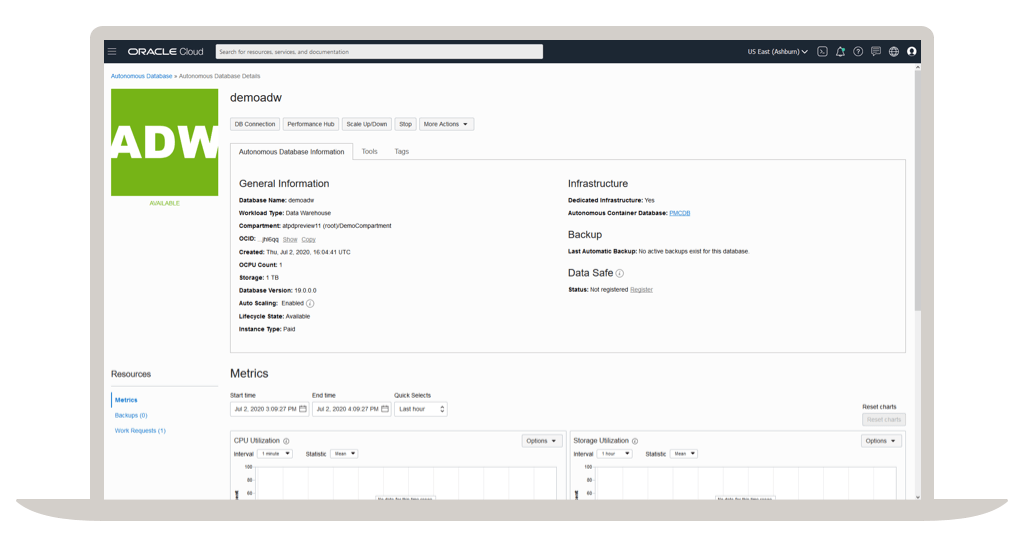Change CPU Utilization Statistic Mean dropdown
The image size is (1024, 542).
click(x=344, y=454)
